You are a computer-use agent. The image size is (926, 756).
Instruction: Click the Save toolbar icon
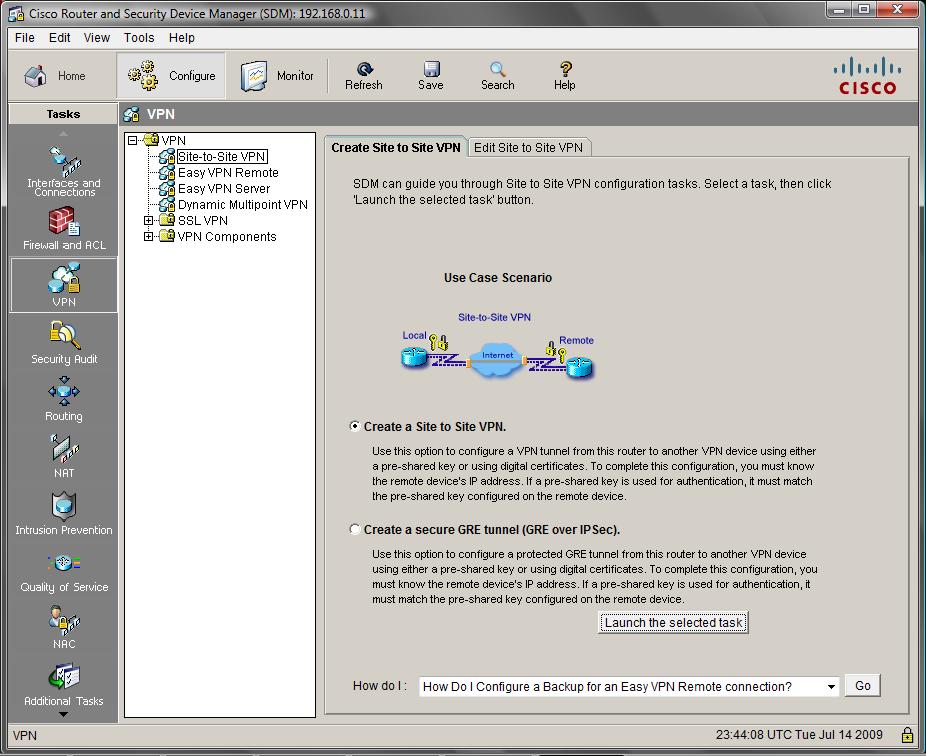coord(430,75)
